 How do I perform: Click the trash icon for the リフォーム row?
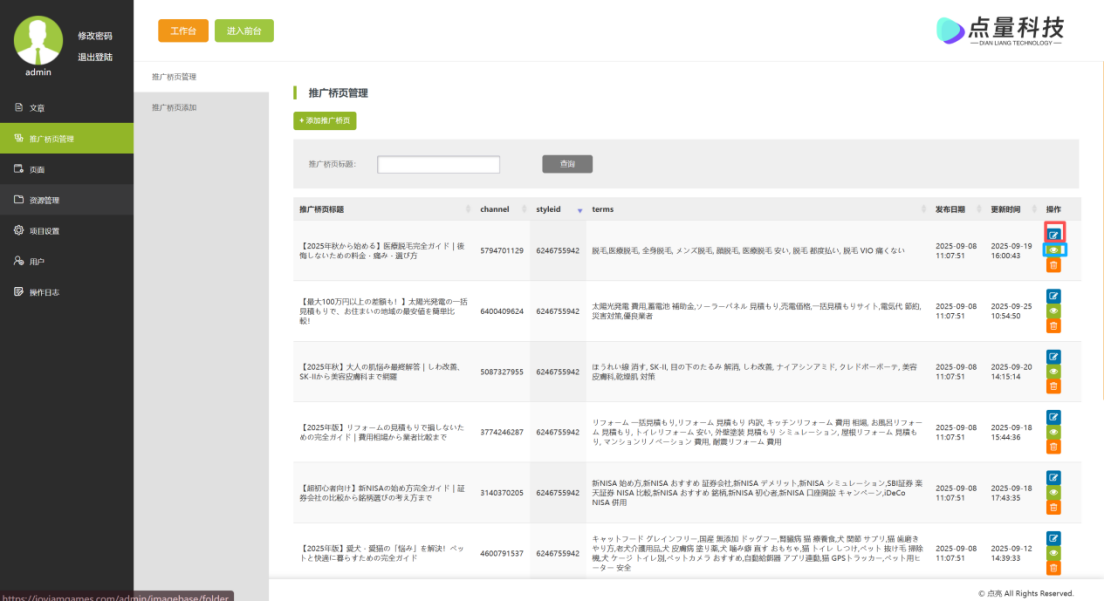(1053, 447)
